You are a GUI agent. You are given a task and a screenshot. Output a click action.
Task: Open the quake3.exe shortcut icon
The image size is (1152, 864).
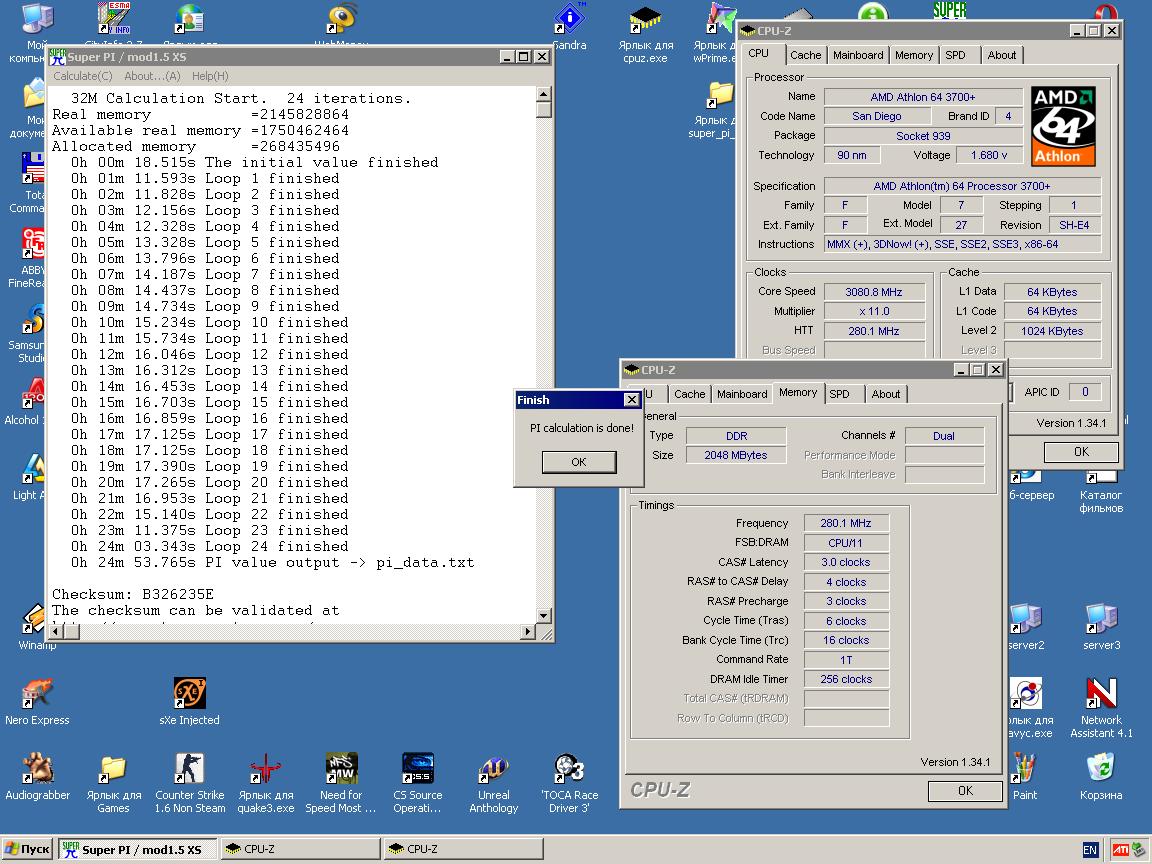(265, 782)
